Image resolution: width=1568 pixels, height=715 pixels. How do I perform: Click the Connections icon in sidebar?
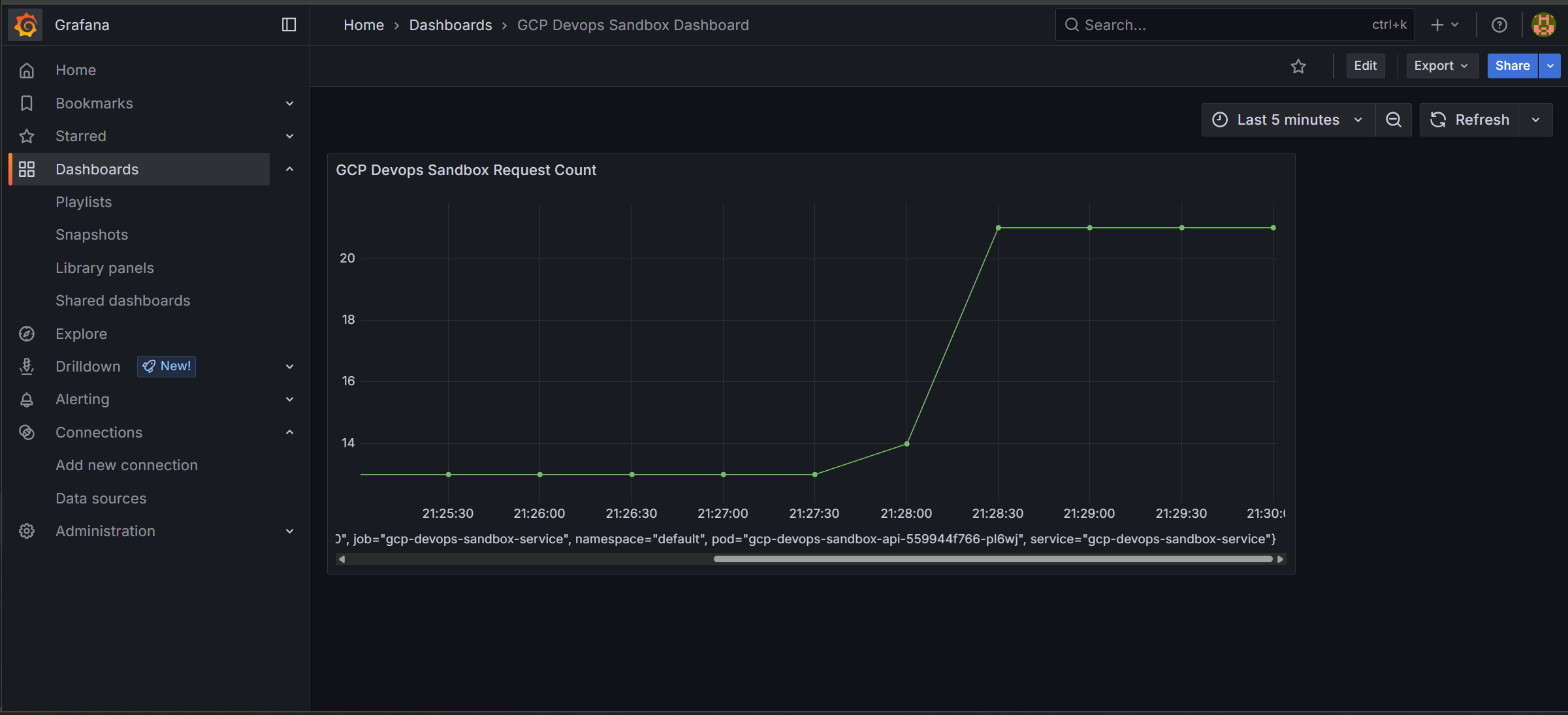pos(27,432)
